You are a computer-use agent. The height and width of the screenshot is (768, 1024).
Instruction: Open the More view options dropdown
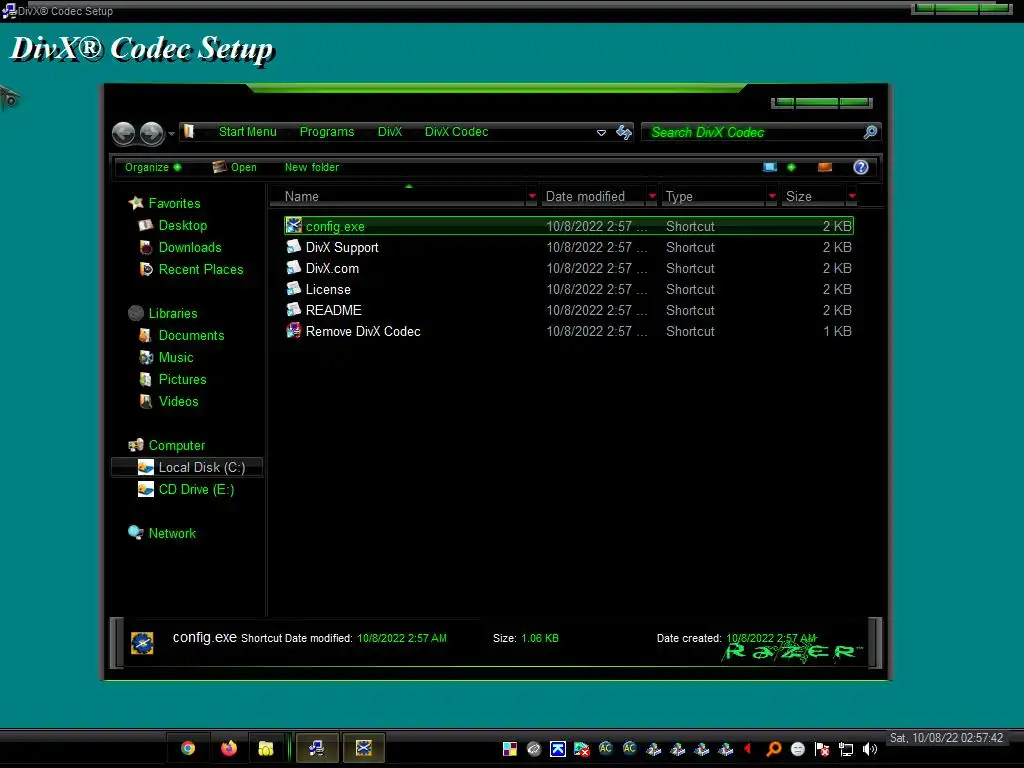point(792,167)
